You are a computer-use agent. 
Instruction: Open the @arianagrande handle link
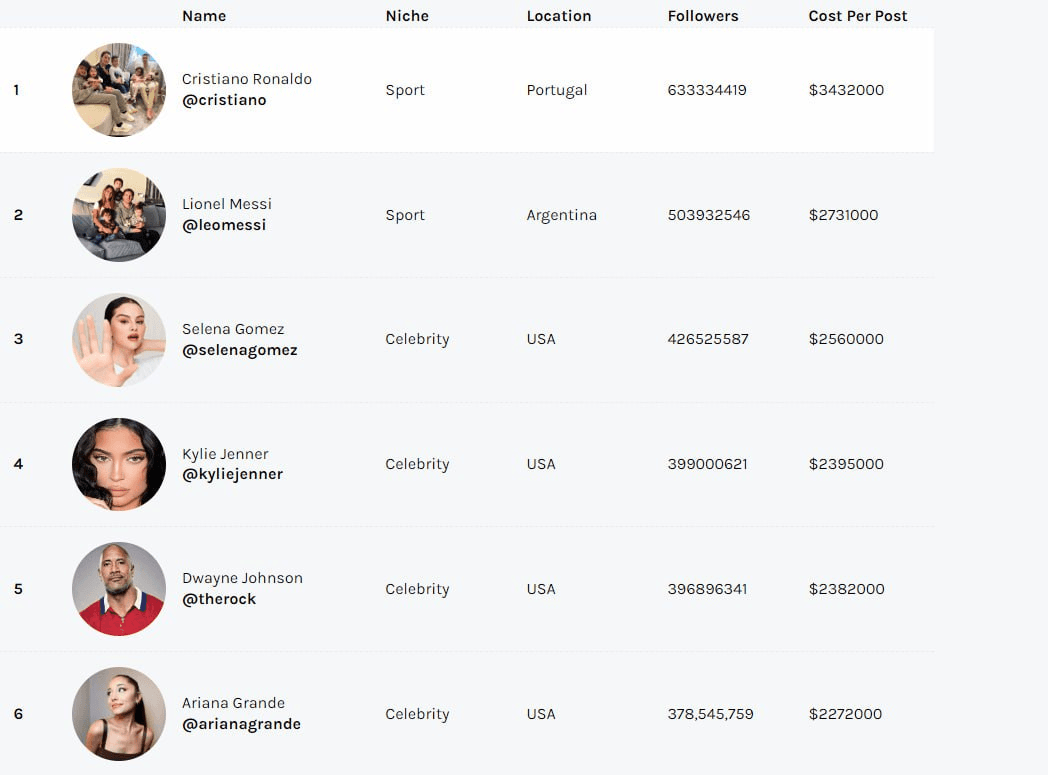241,724
